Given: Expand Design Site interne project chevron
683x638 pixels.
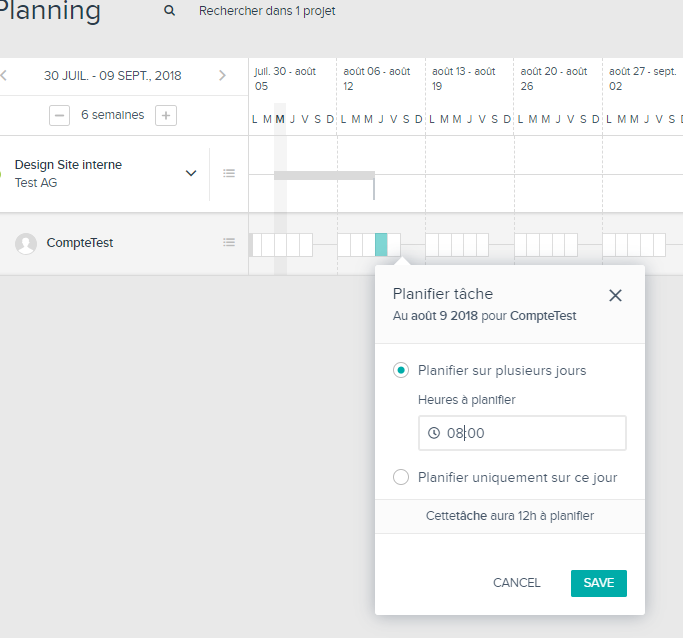Looking at the screenshot, I should click(x=191, y=173).
